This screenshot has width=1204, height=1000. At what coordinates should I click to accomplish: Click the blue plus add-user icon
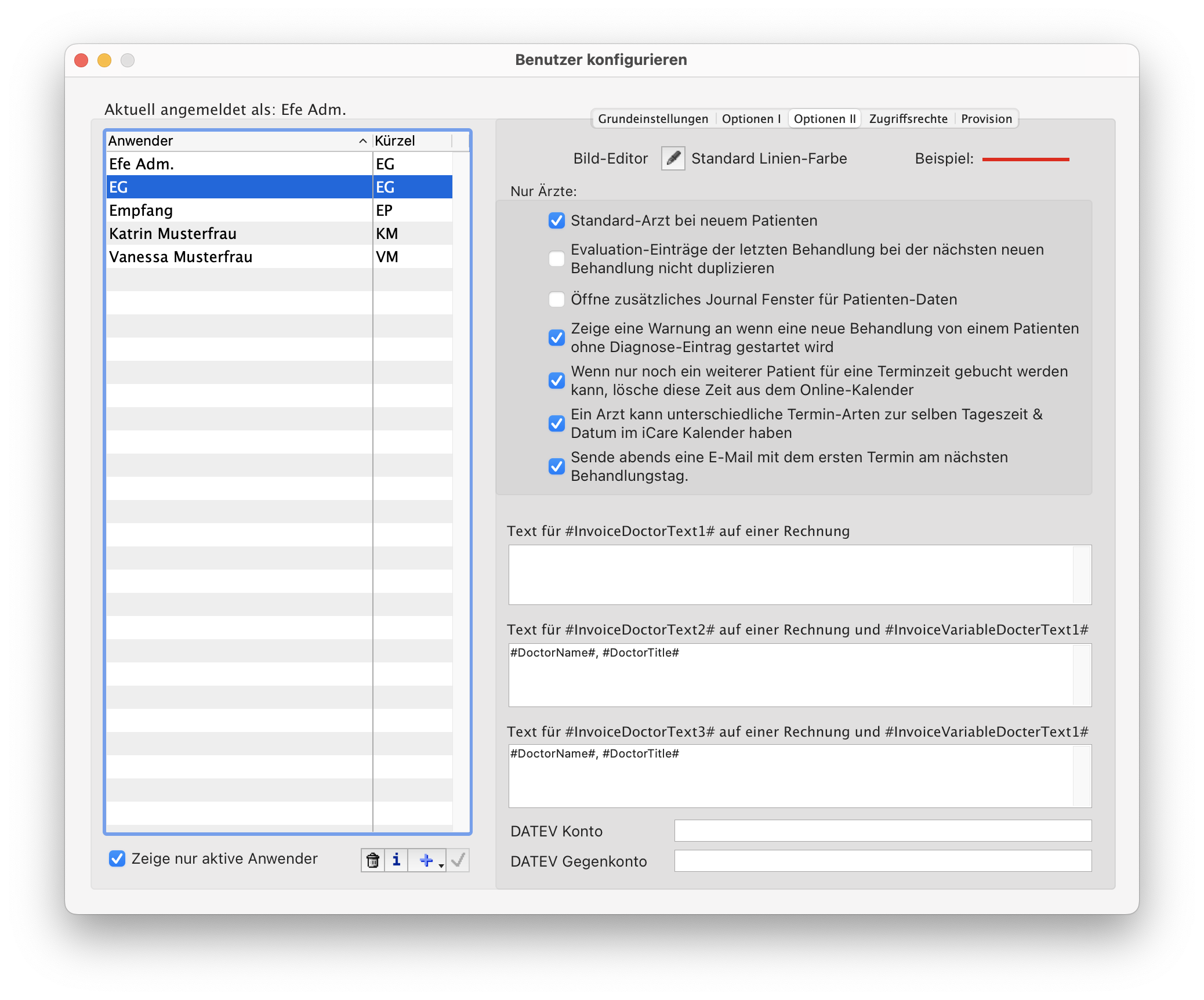[x=425, y=860]
